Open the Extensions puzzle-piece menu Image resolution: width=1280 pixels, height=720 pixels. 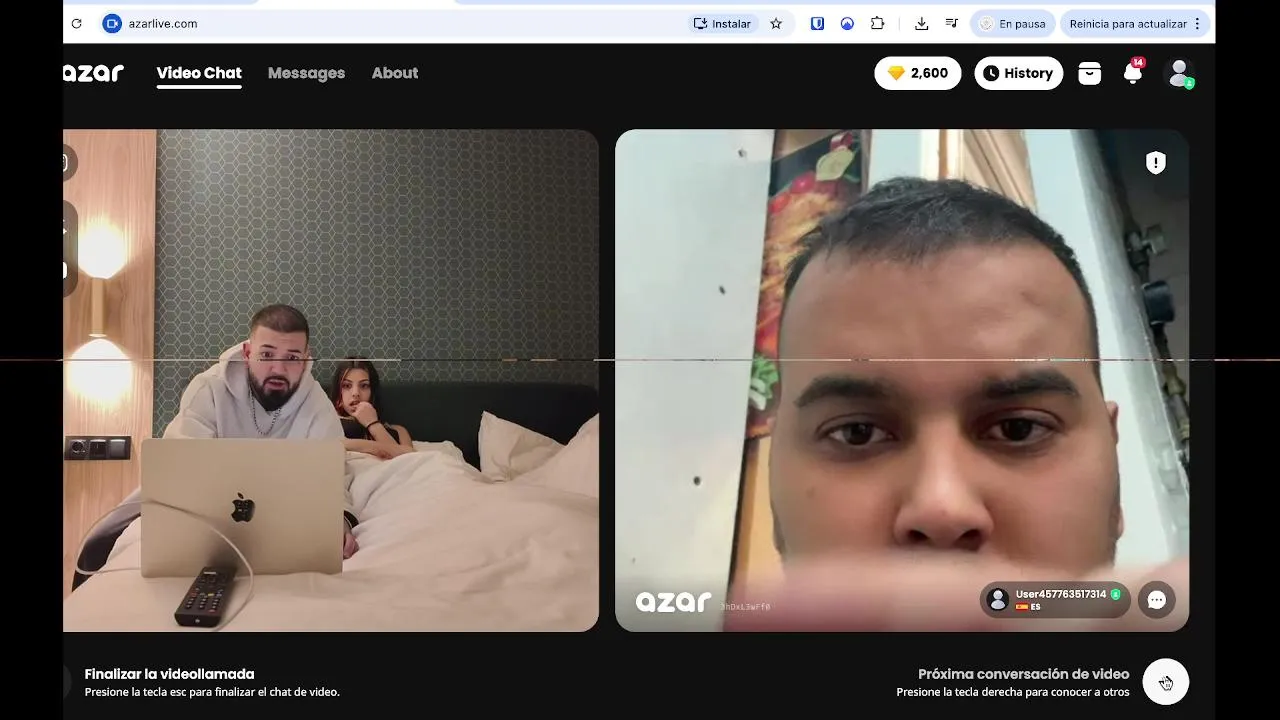(877, 23)
